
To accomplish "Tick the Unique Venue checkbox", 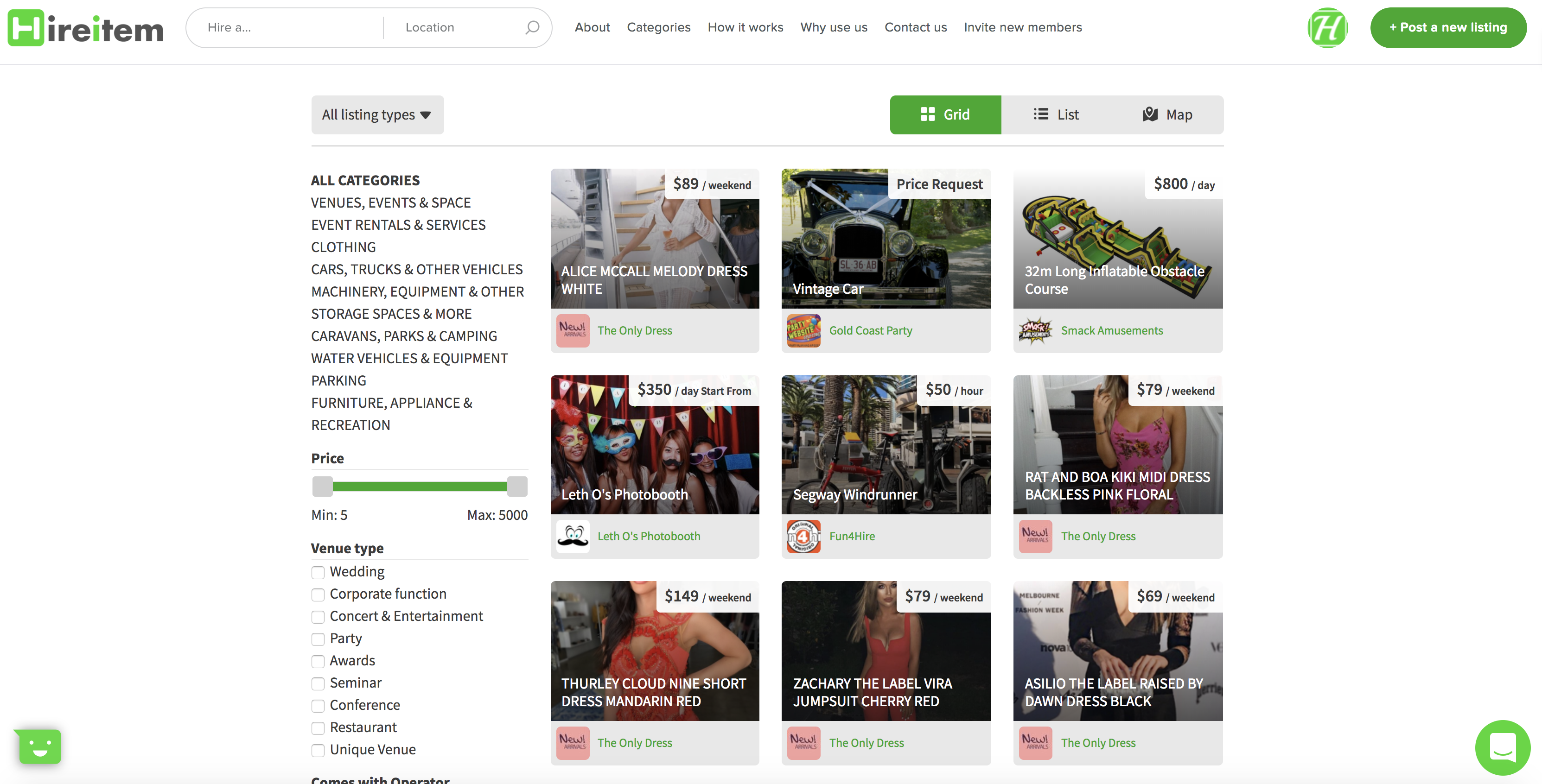I will [x=318, y=750].
